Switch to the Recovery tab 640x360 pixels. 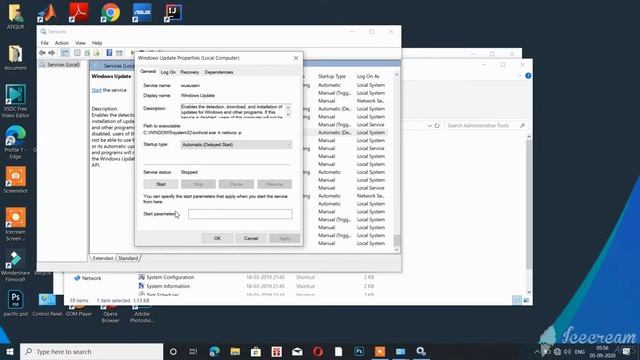click(190, 72)
